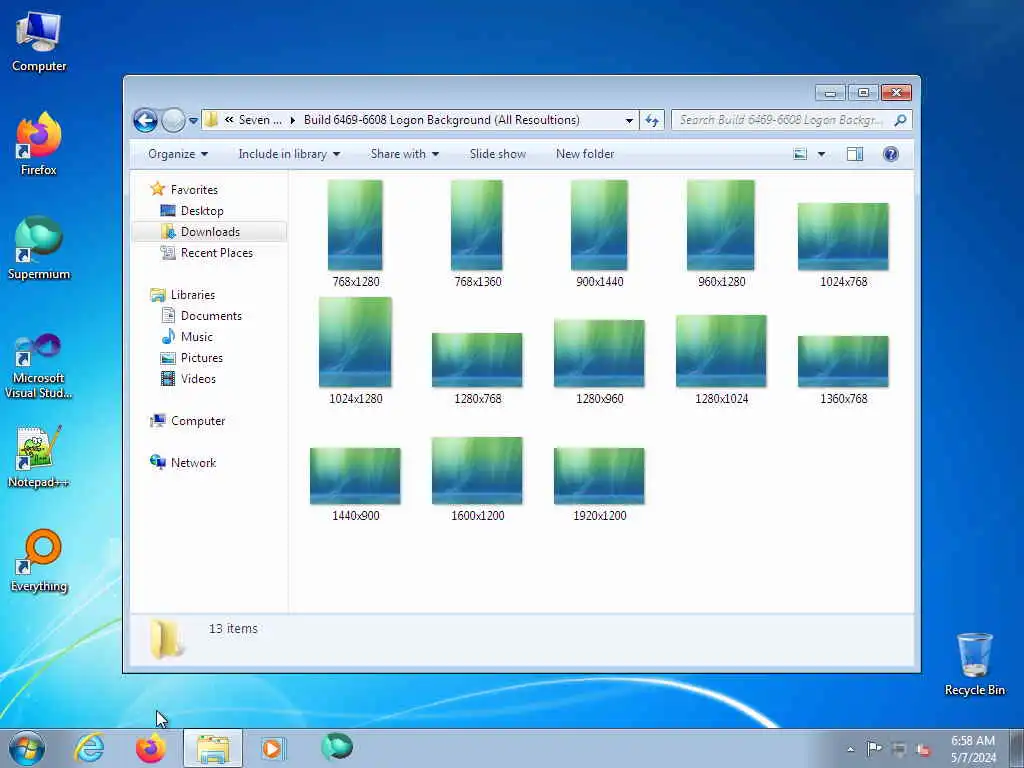Open the Share with menu
This screenshot has height=768, width=1024.
(404, 154)
